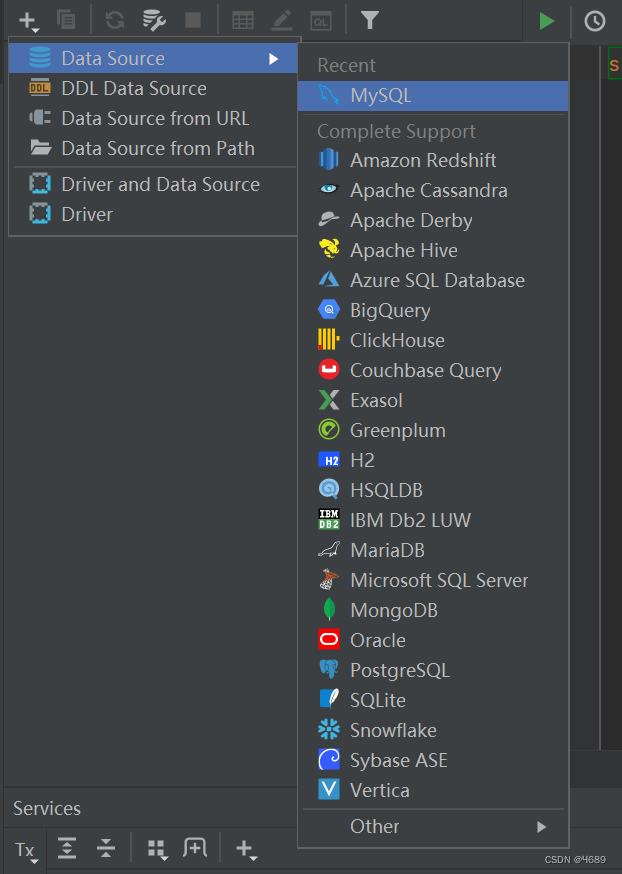Click the Stop square icon
The image size is (622, 874).
click(193, 21)
